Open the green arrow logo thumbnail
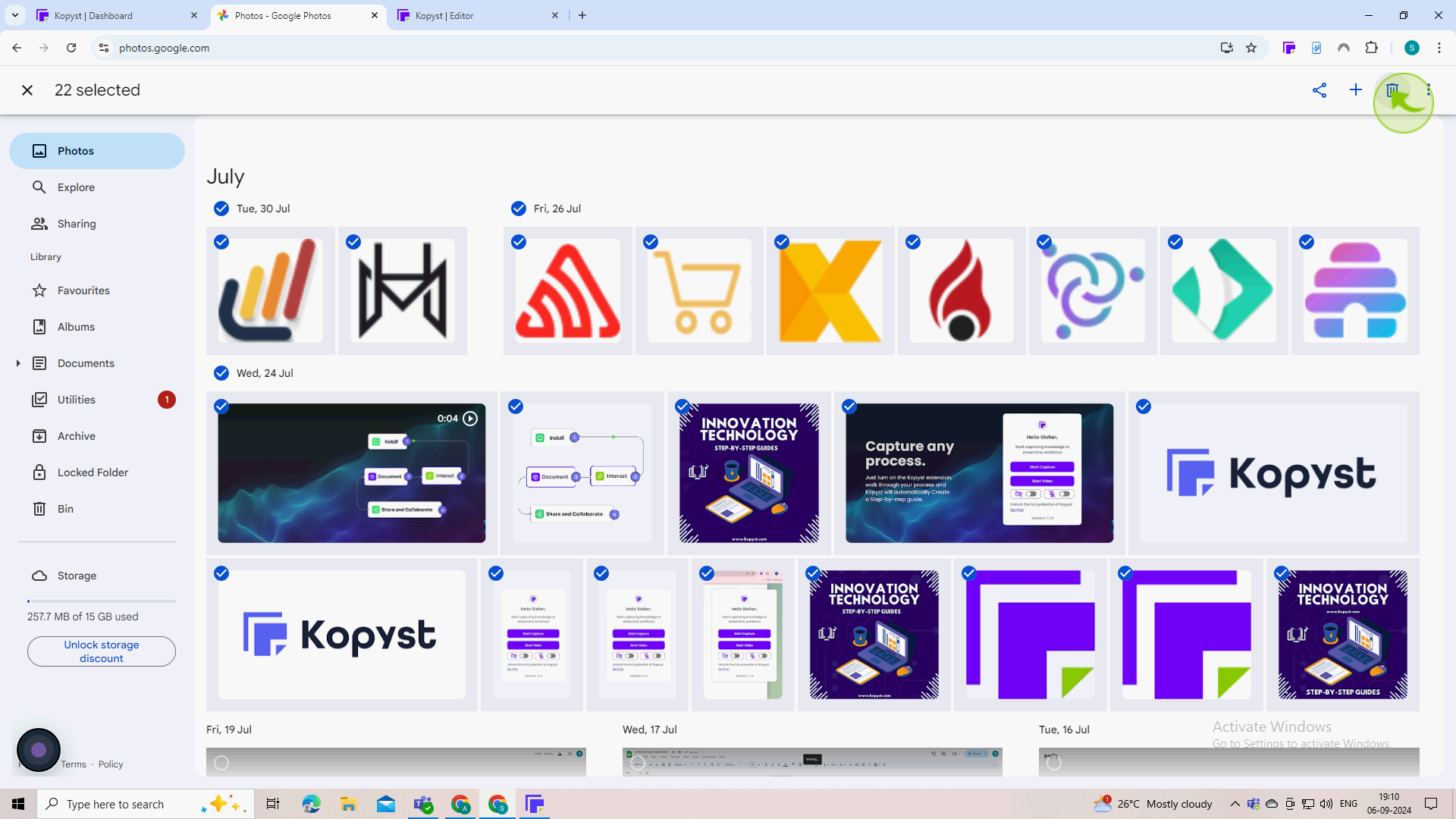 (1224, 292)
